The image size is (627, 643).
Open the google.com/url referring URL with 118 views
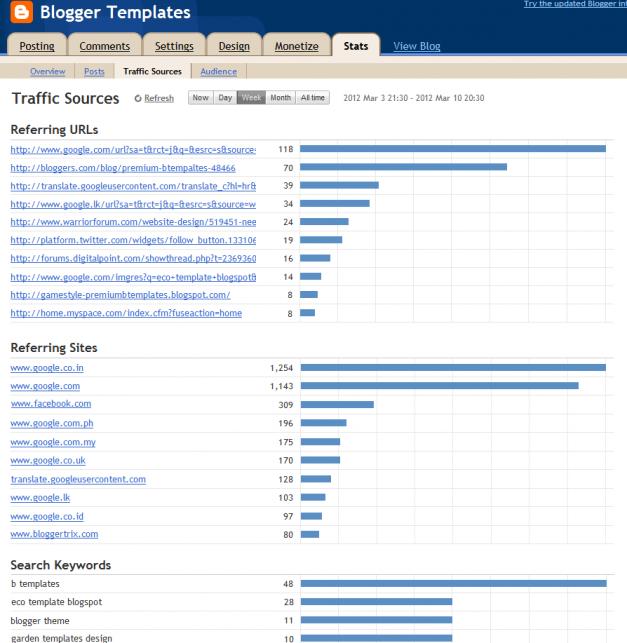tap(133, 150)
